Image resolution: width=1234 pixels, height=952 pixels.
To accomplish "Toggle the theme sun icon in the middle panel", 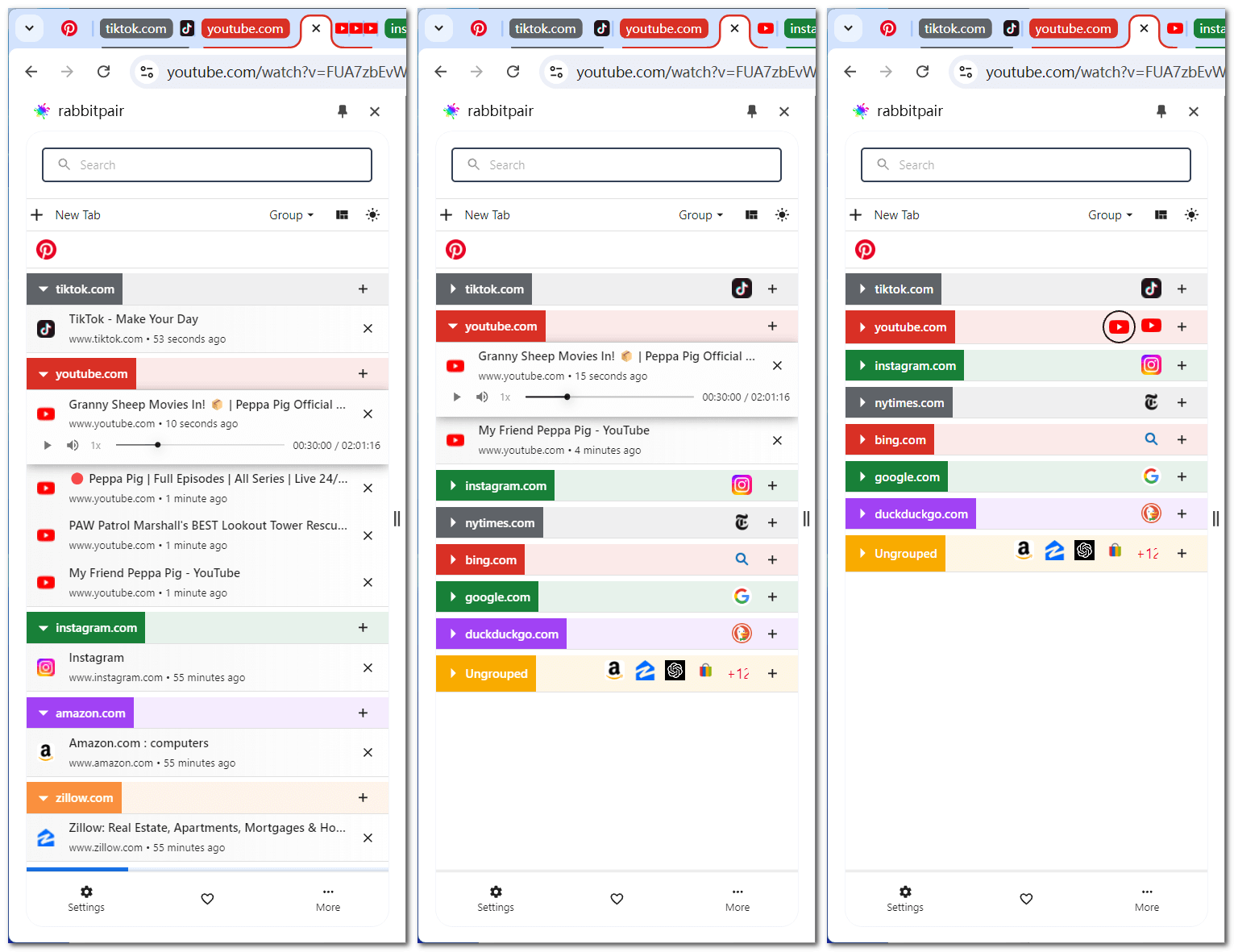I will [782, 215].
